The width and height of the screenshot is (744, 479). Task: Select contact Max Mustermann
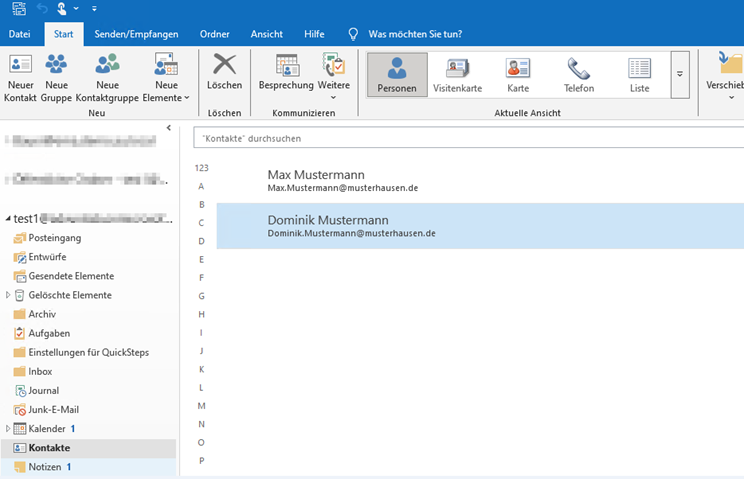[480, 181]
